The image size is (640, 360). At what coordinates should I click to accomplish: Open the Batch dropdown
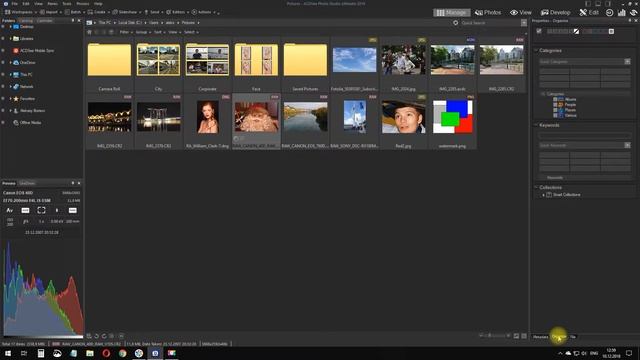[x=75, y=12]
